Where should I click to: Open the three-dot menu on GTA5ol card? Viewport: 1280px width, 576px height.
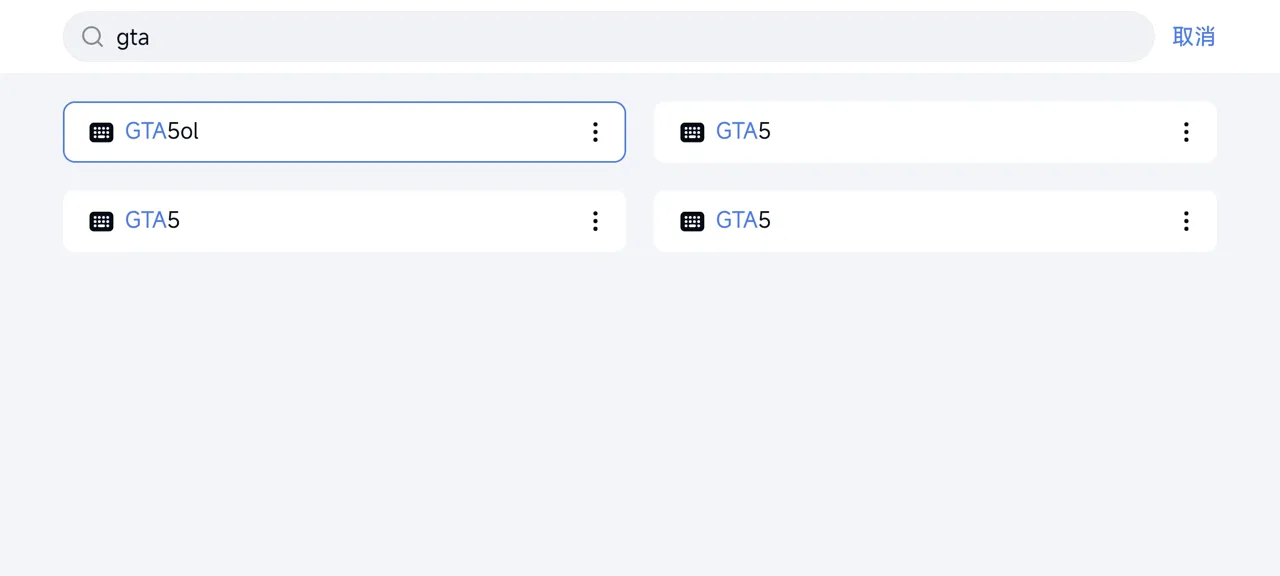click(x=595, y=132)
